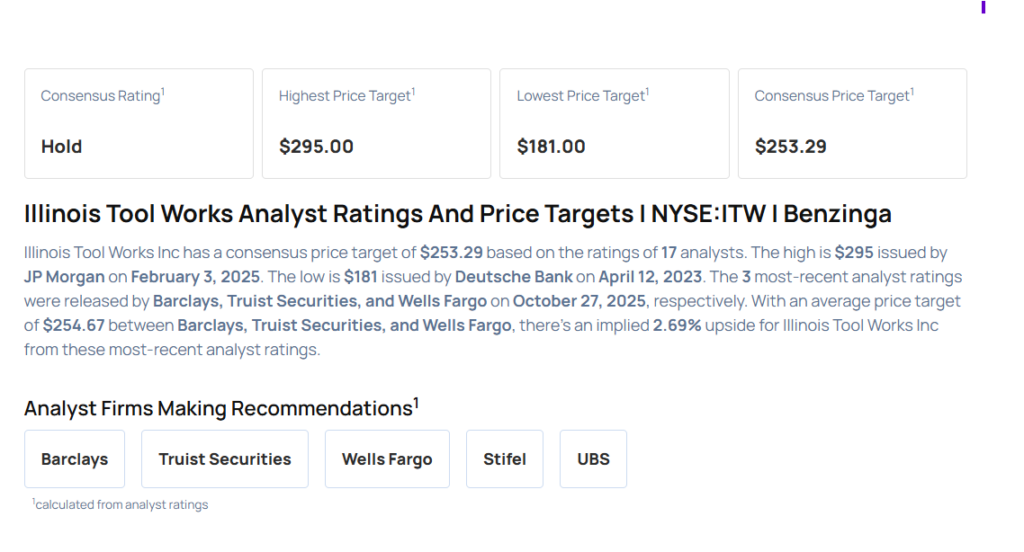This screenshot has height=552, width=1024.
Task: Click the small purple marker in black header
Action: pos(983,8)
